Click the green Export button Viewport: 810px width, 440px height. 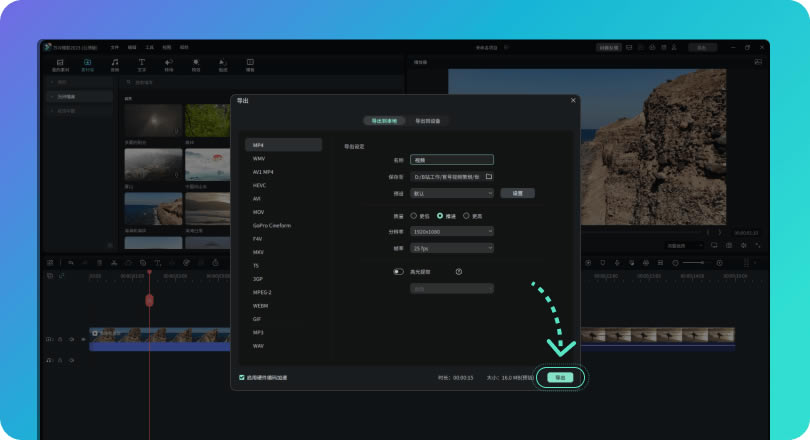(561, 377)
